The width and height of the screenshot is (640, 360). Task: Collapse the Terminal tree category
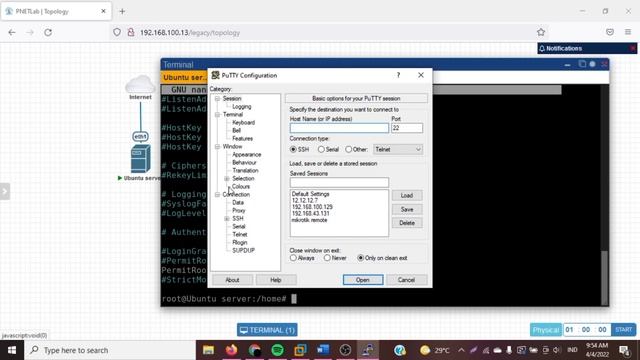tap(218, 114)
